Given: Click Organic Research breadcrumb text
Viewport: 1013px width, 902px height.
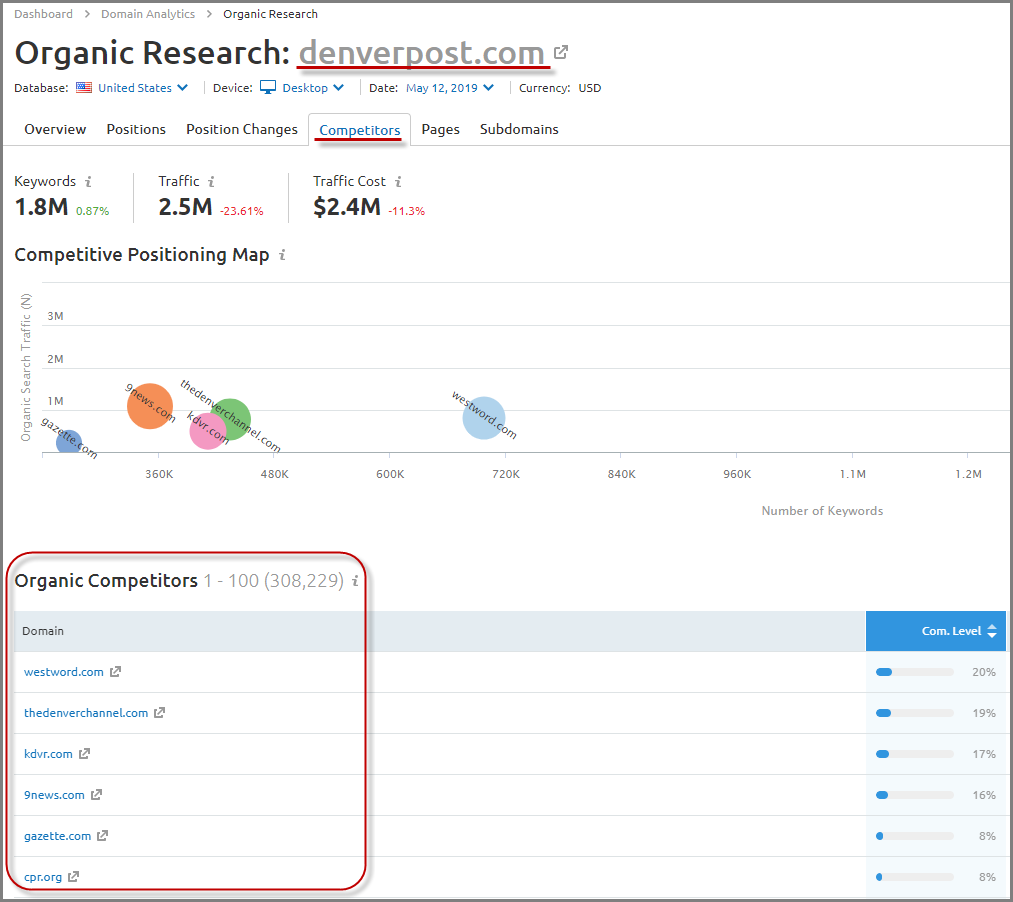Looking at the screenshot, I should pos(270,14).
